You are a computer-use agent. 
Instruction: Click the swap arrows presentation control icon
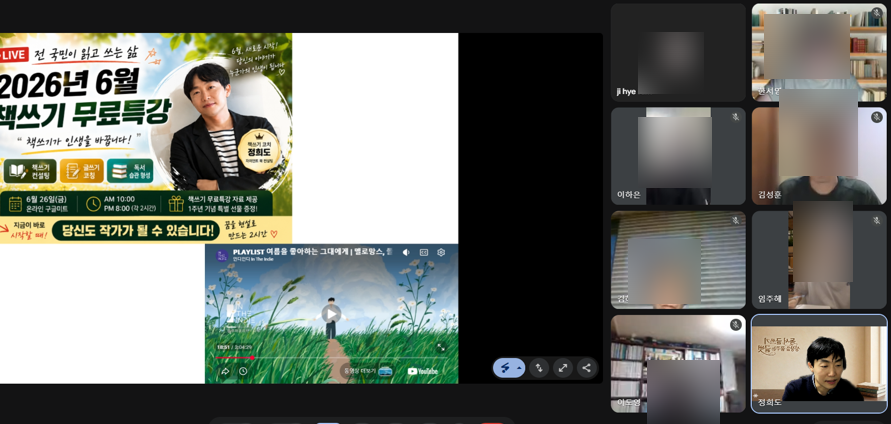(539, 368)
